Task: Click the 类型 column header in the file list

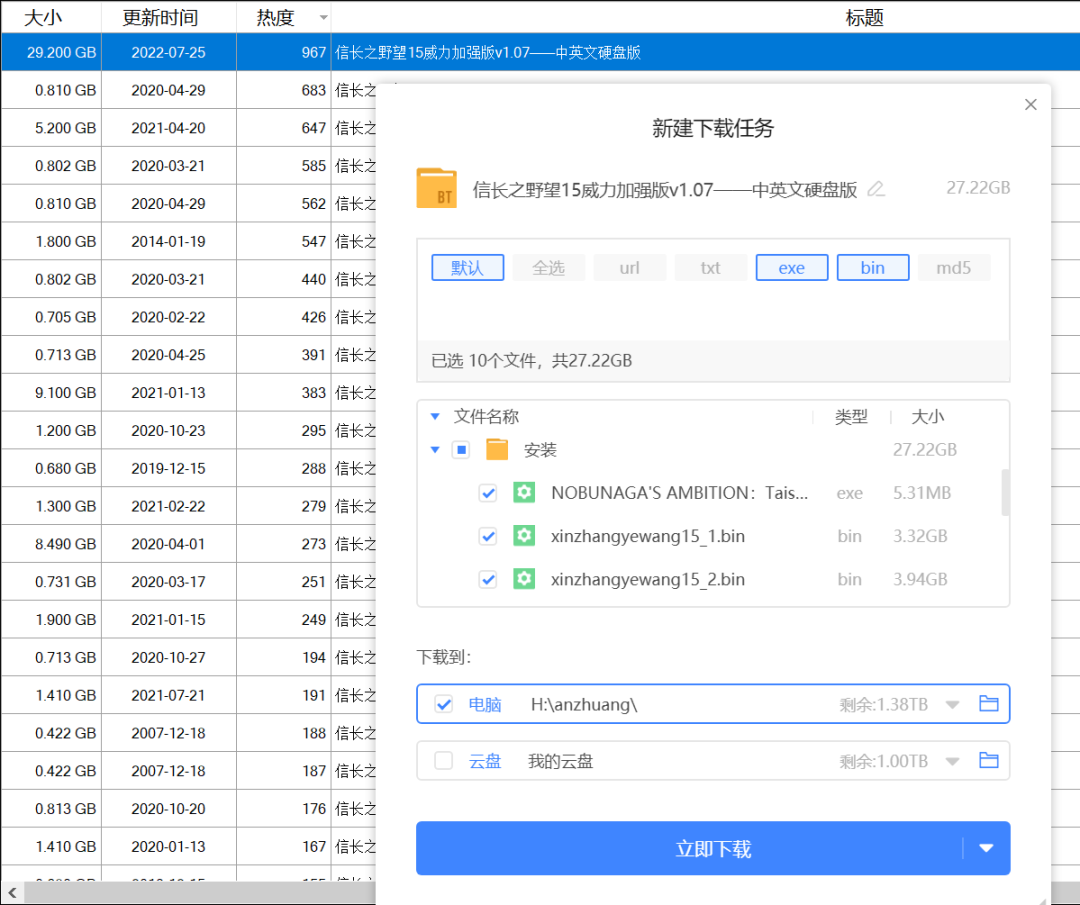Action: pos(851,417)
